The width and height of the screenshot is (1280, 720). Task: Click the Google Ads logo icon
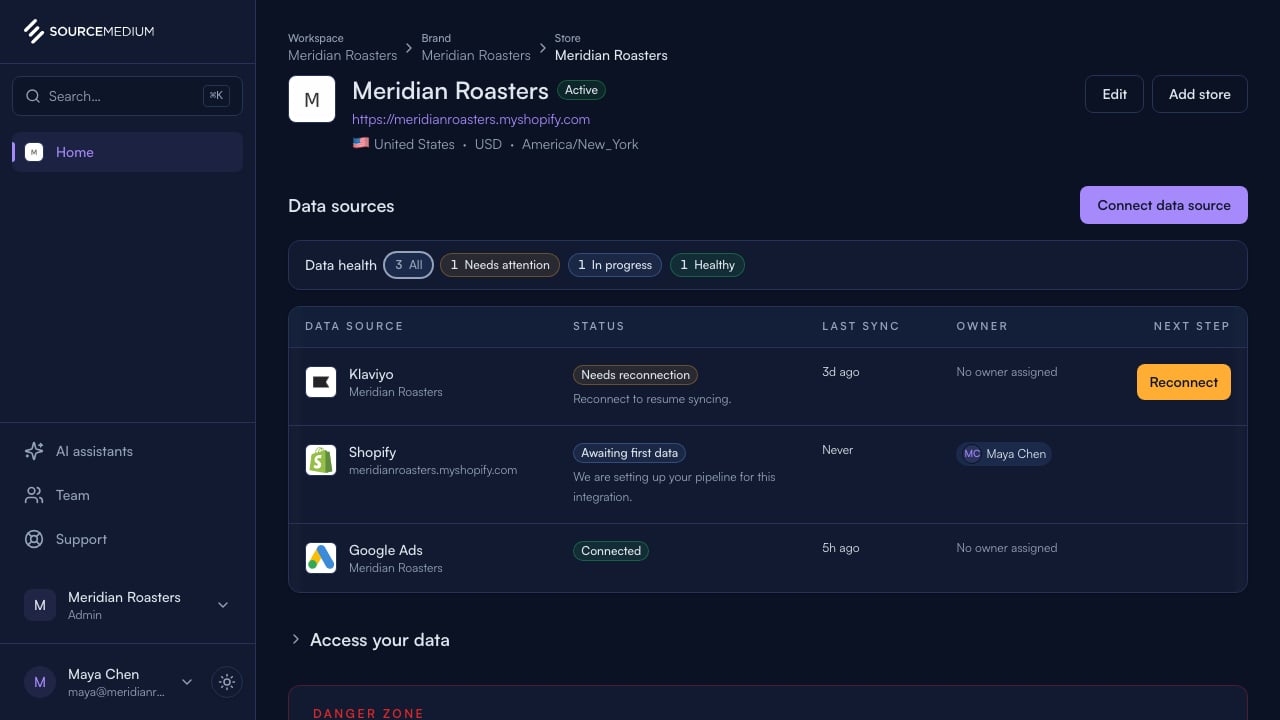point(321,558)
